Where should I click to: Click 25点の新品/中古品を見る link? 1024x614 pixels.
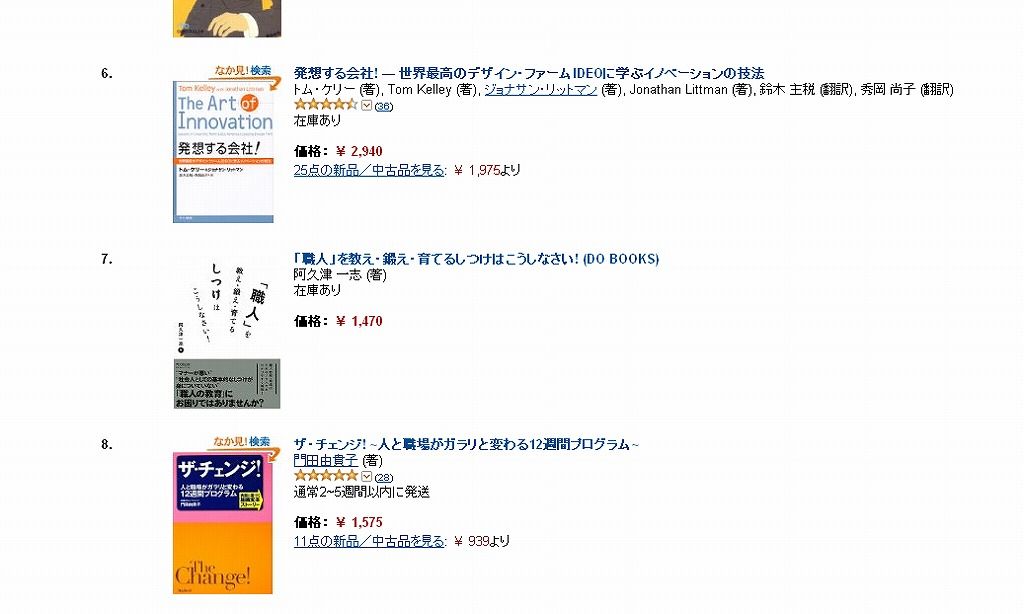369,170
